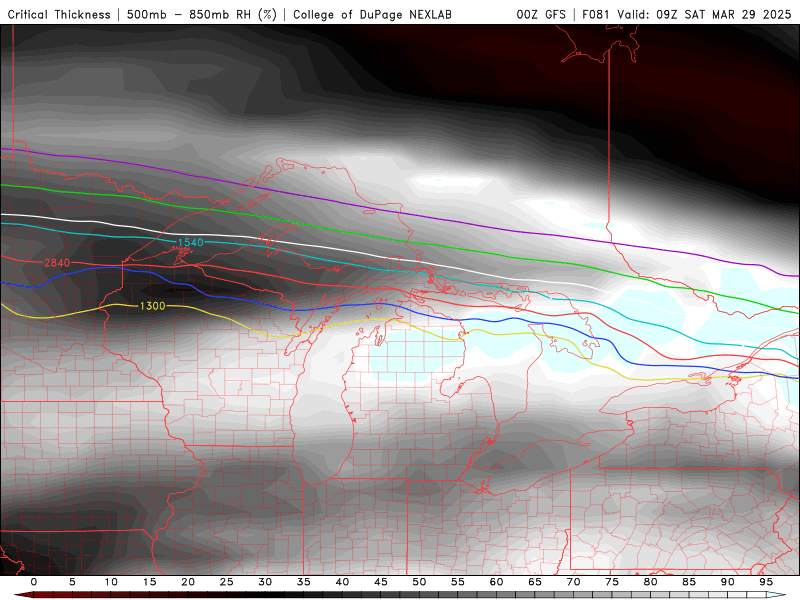
Task: Click the '70' value on the scale
Action: pyautogui.click(x=573, y=582)
